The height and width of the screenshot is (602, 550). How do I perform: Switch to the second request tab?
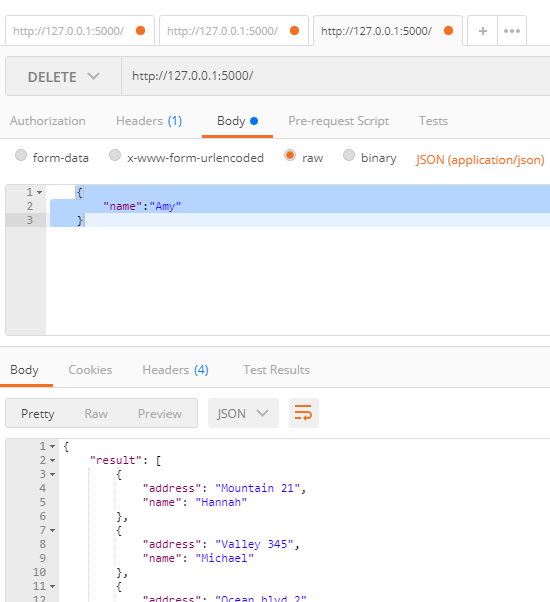click(234, 31)
